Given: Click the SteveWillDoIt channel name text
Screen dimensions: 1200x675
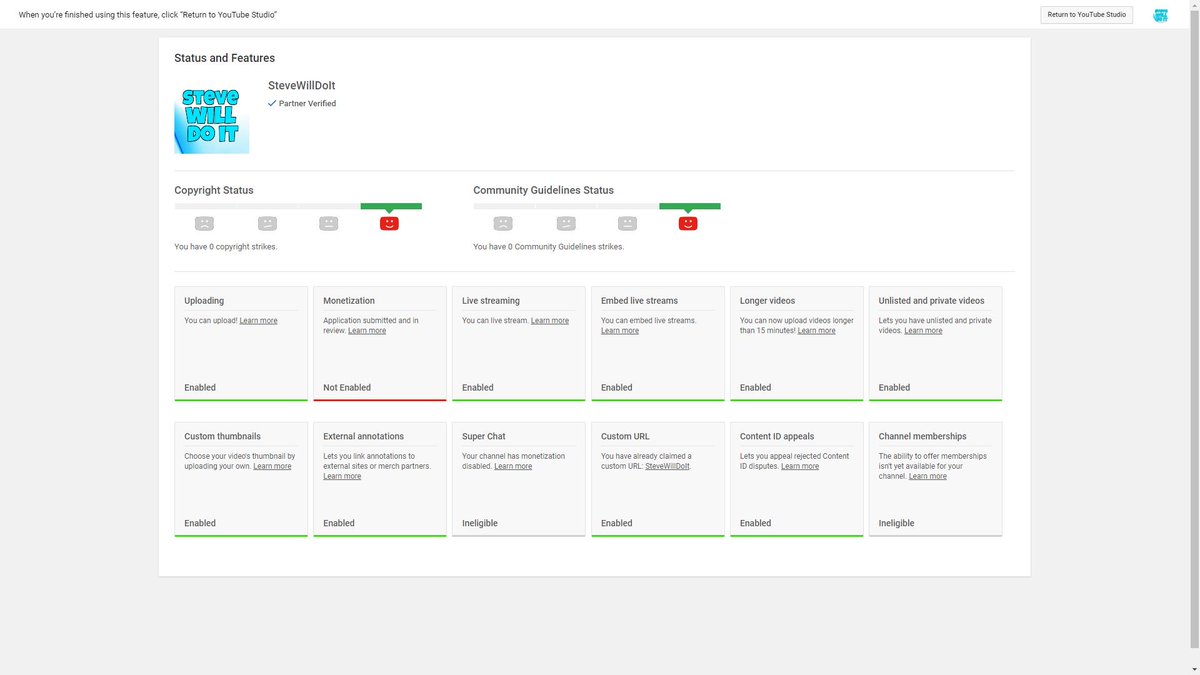Looking at the screenshot, I should [x=302, y=86].
